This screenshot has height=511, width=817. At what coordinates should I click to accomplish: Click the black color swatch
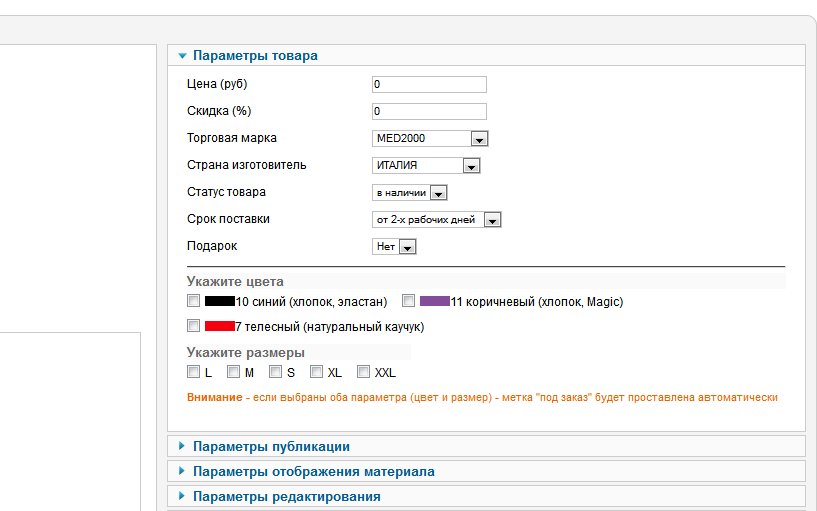click(x=219, y=300)
